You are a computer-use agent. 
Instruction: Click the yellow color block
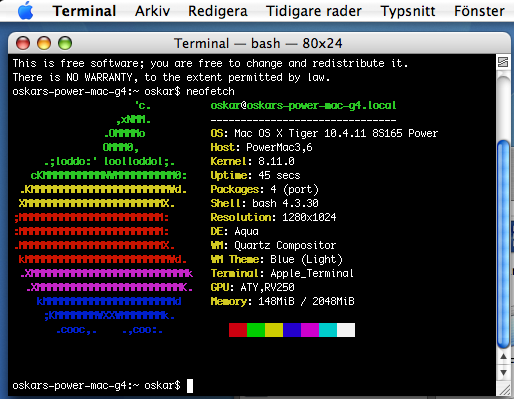(274, 330)
